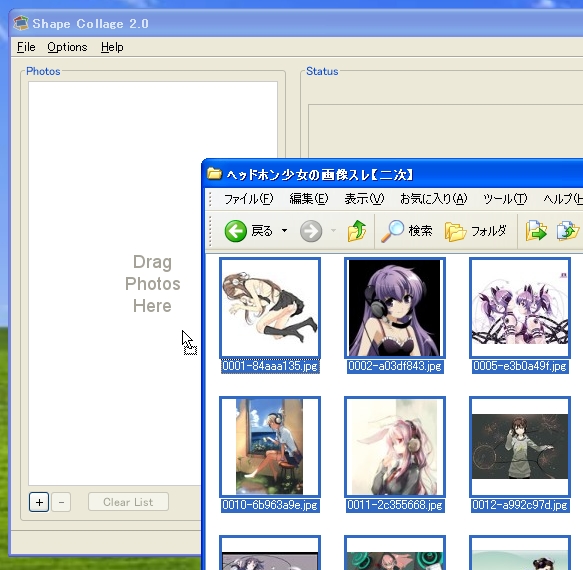583x570 pixels.
Task: Click the 0012-a992c97d.jpg file name label
Action: coord(520,505)
